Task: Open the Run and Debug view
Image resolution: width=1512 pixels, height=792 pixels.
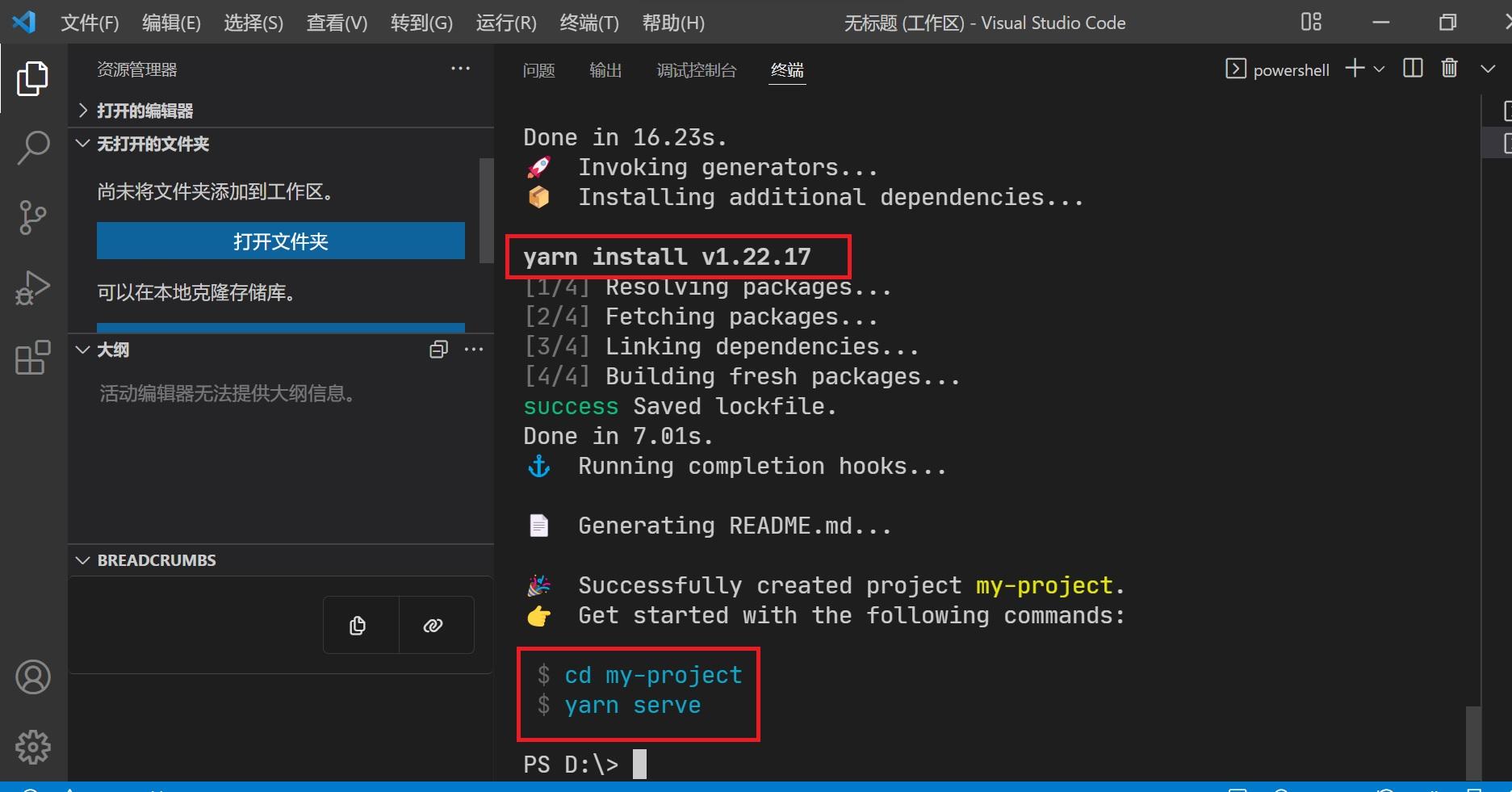Action: pos(32,287)
